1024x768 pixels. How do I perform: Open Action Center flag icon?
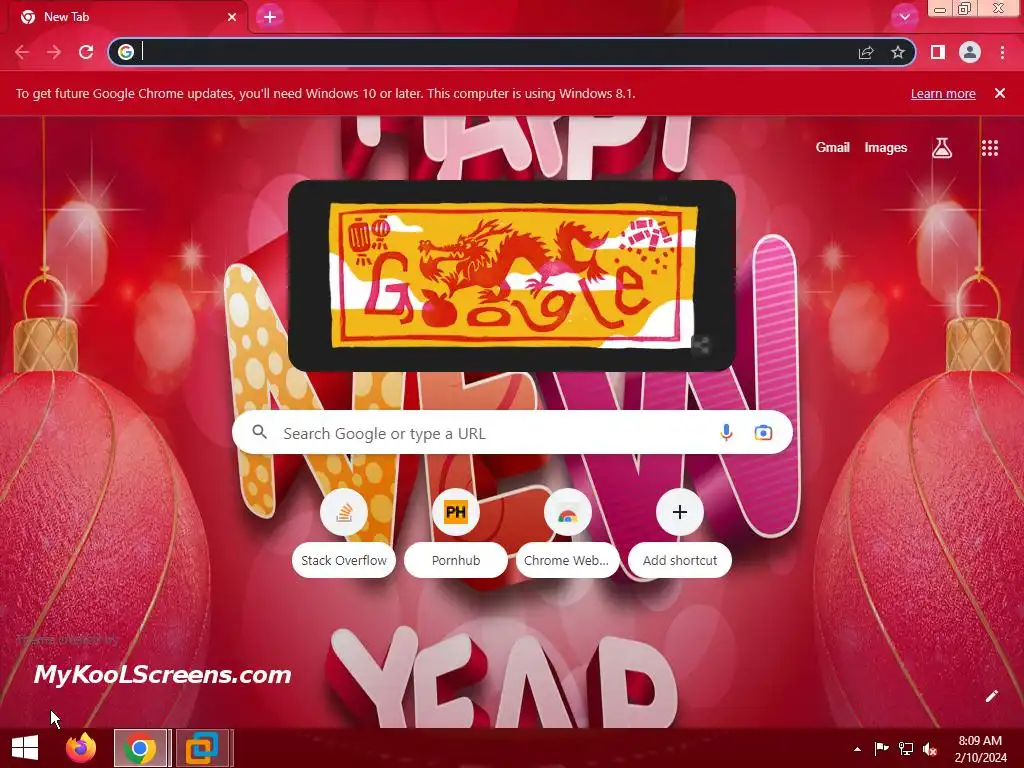coord(881,749)
